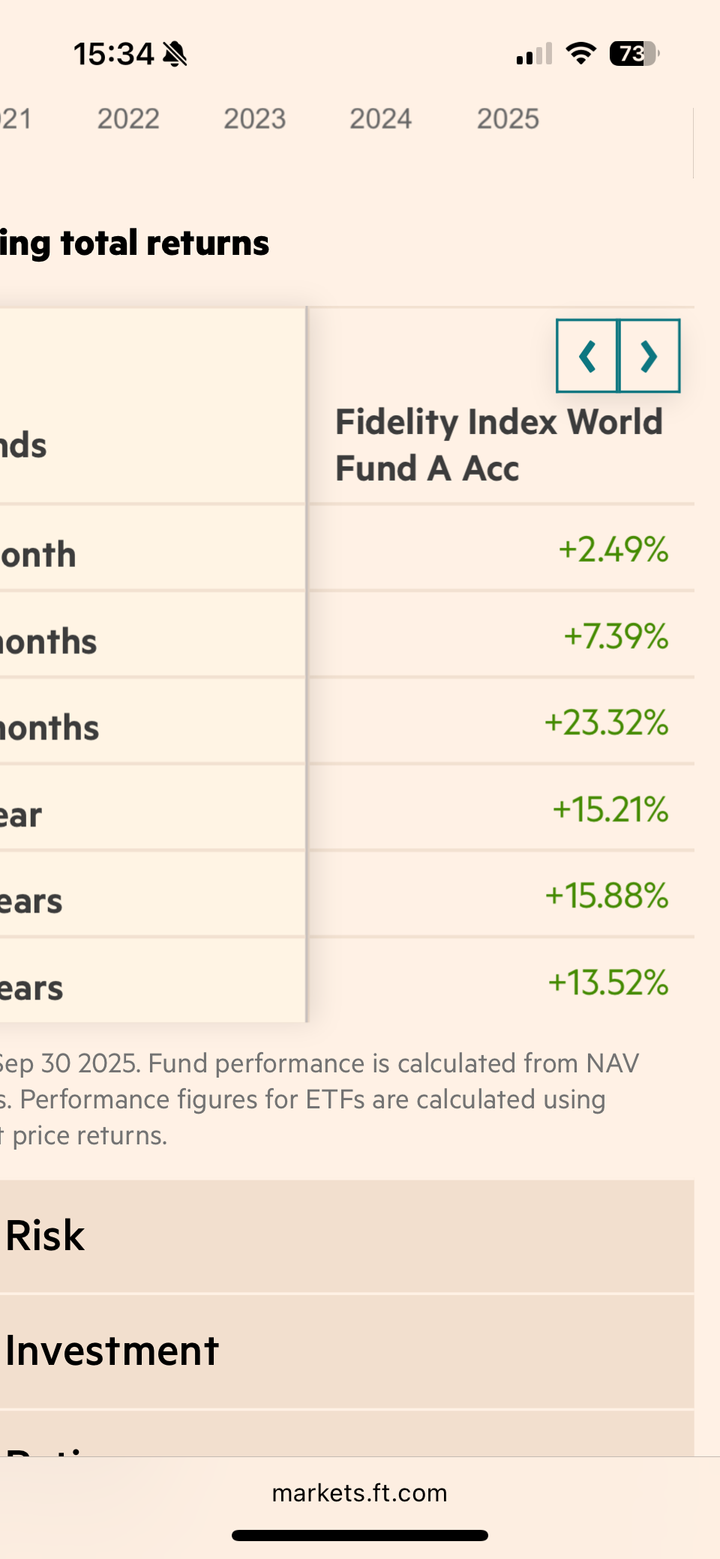Tap the silent mode bell icon
Image resolution: width=720 pixels, height=1559 pixels.
175,54
